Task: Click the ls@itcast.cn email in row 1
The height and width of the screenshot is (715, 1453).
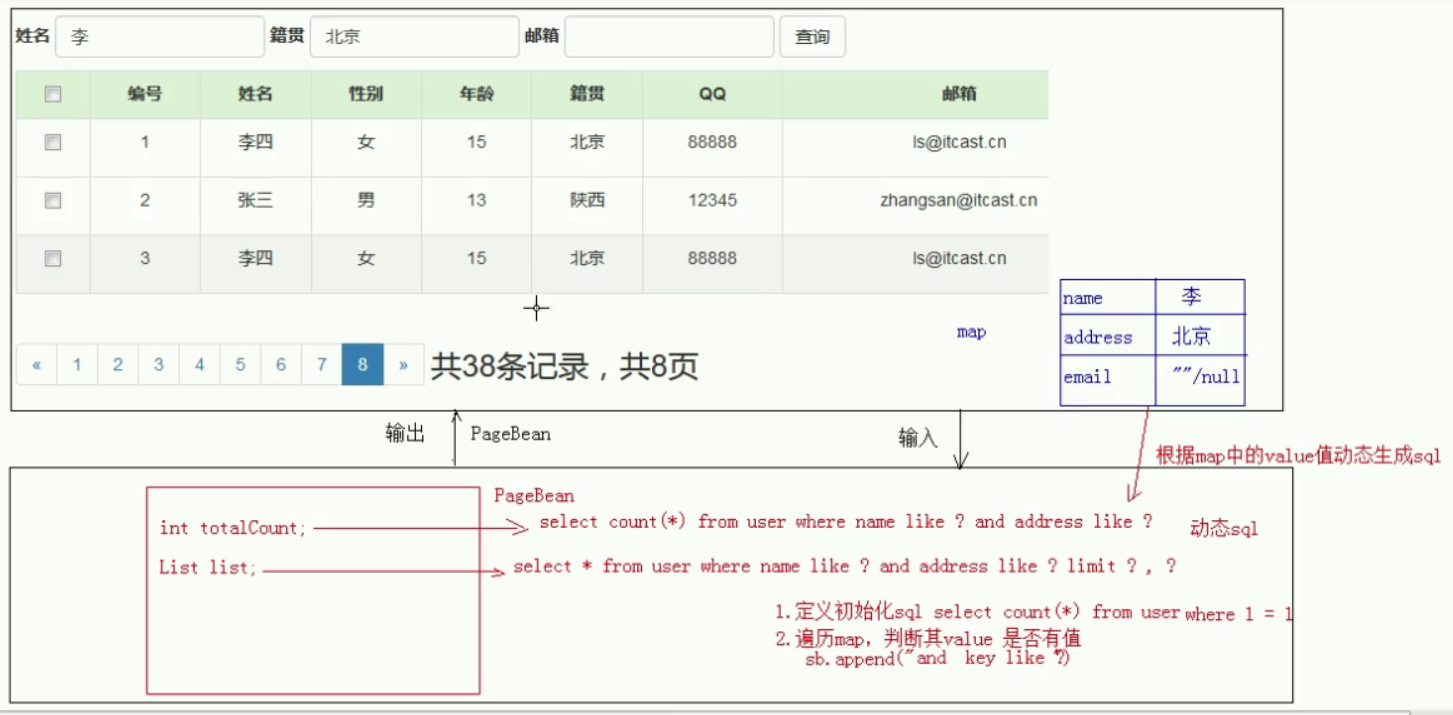Action: 959,143
